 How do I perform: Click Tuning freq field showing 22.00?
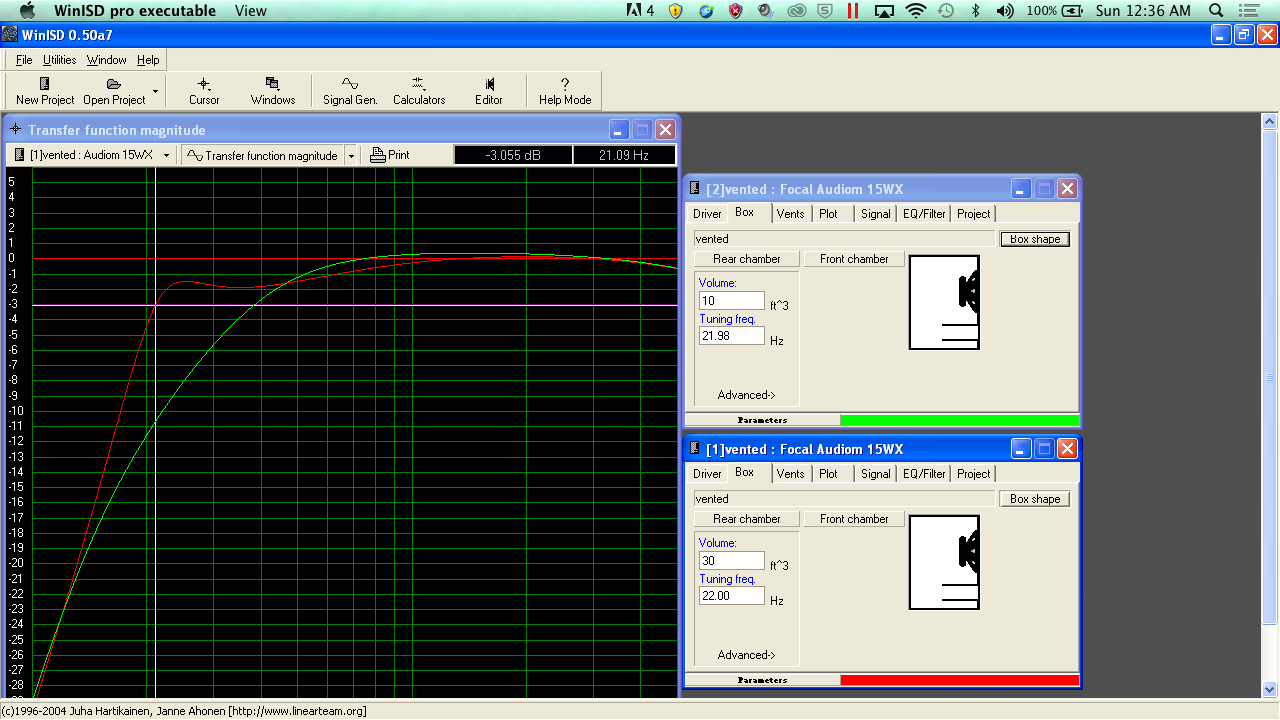(x=731, y=596)
